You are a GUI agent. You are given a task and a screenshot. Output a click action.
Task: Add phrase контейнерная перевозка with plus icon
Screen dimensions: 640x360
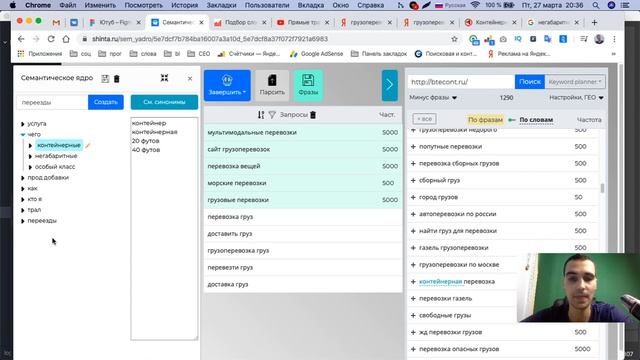413,282
